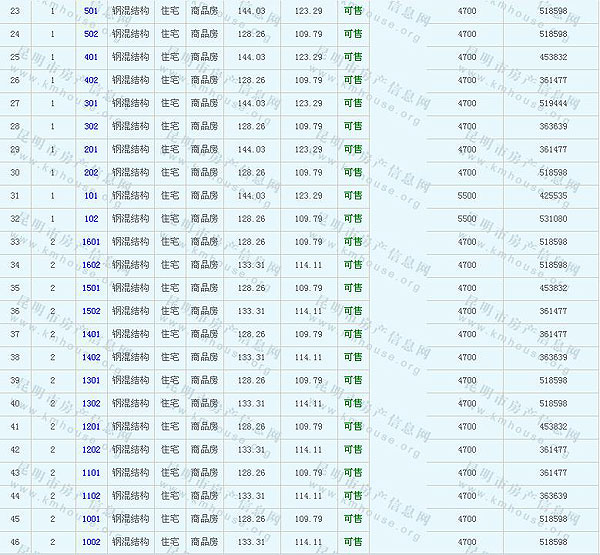
Task: Select room 1101 link
Action: [x=91, y=473]
